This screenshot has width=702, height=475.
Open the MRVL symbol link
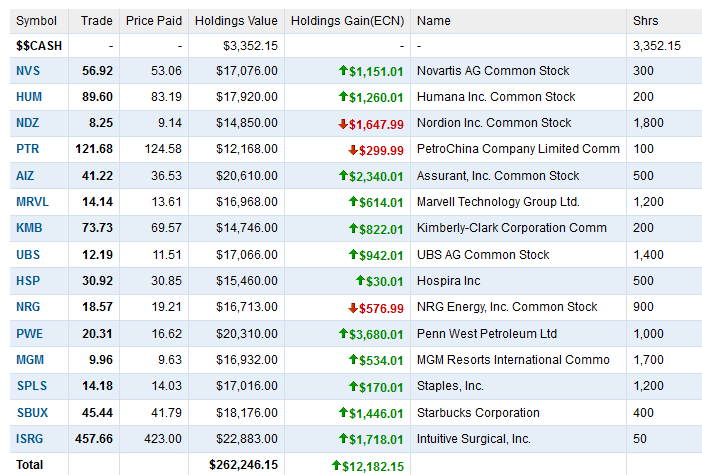coord(32,201)
